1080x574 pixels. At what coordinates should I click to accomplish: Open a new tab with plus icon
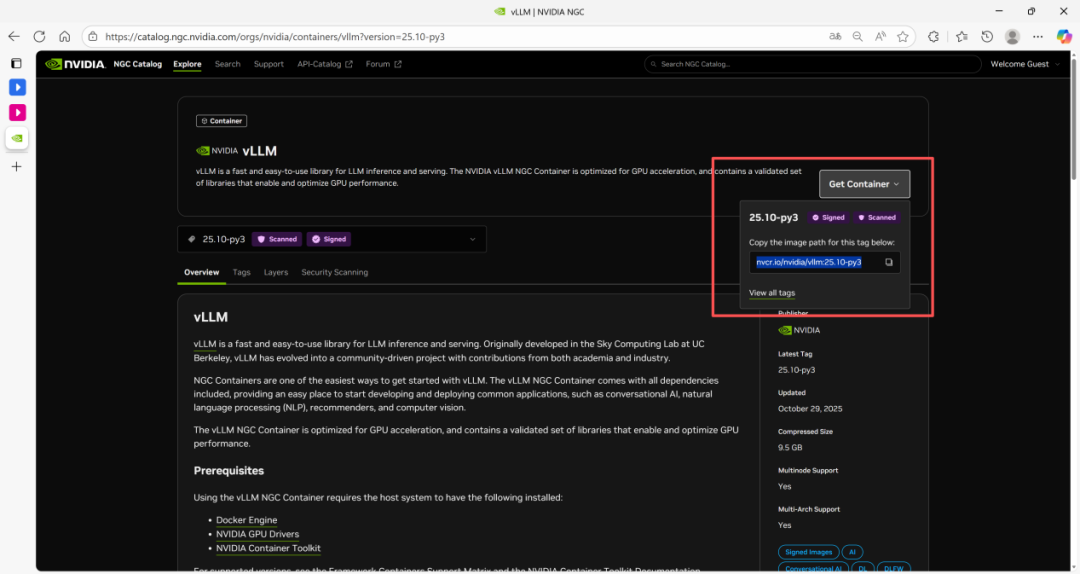(16, 166)
